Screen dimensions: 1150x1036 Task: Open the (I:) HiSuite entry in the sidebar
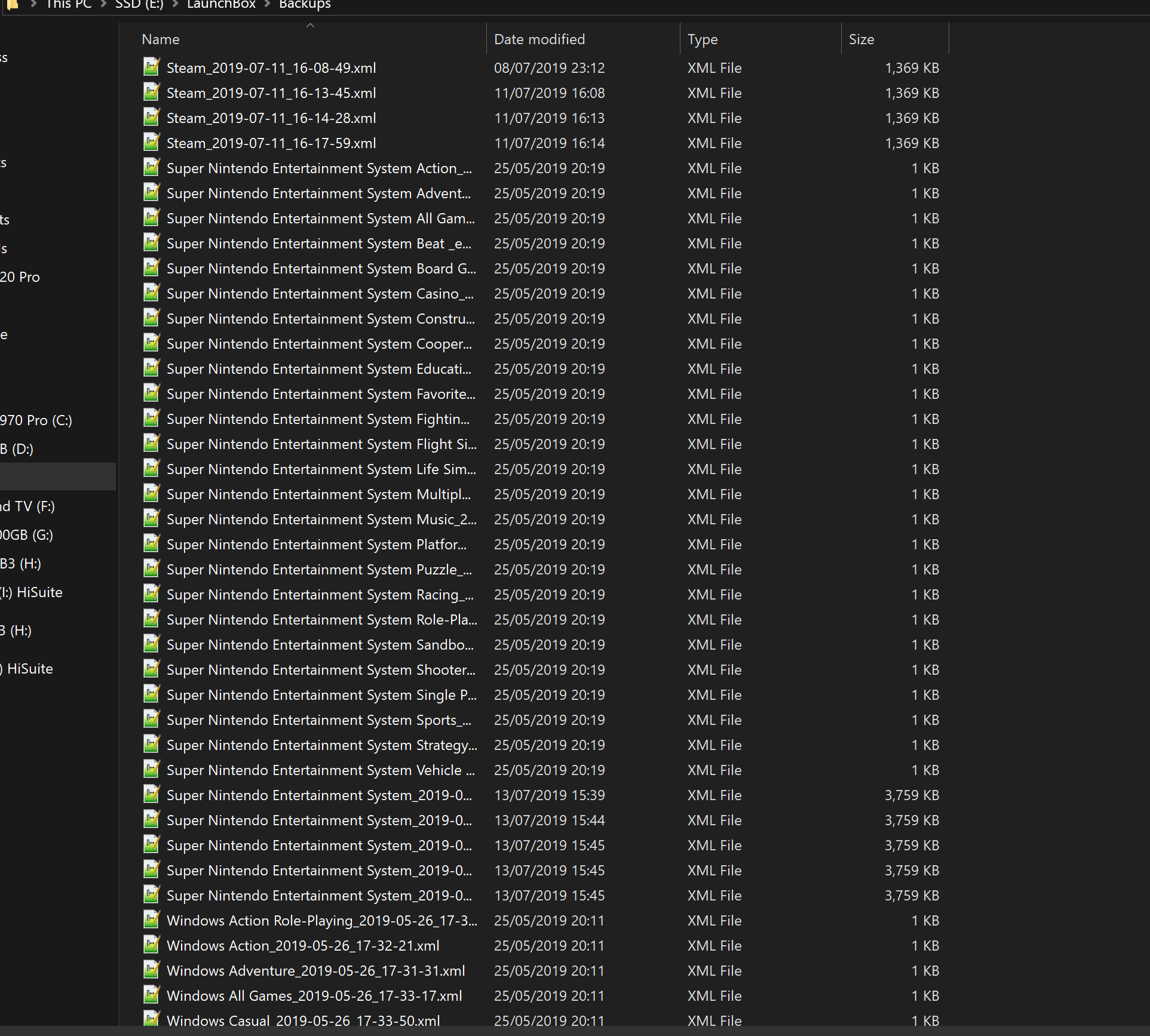31,592
